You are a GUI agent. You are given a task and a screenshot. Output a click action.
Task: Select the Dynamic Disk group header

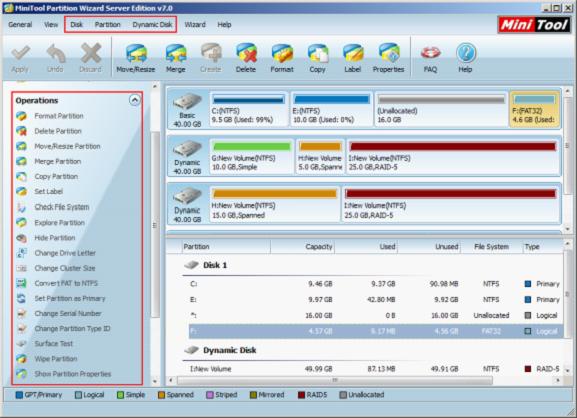pos(220,350)
